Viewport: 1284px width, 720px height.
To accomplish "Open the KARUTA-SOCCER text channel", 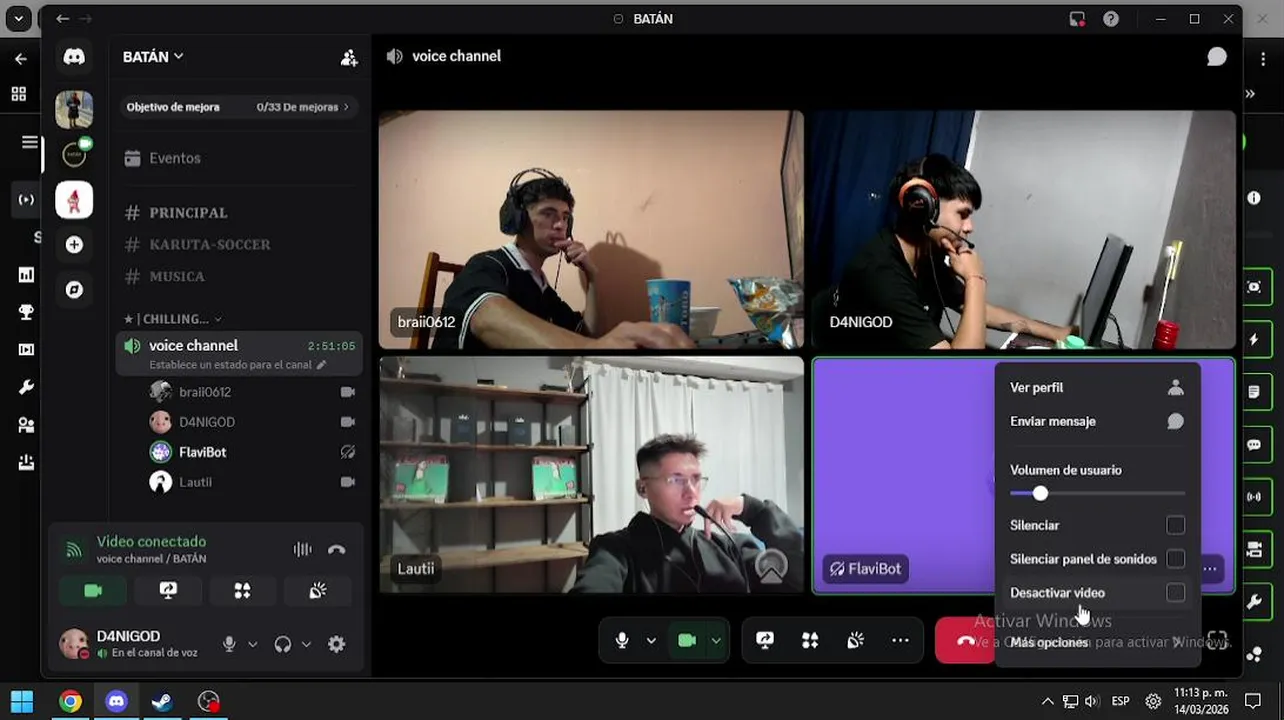I will (238, 244).
